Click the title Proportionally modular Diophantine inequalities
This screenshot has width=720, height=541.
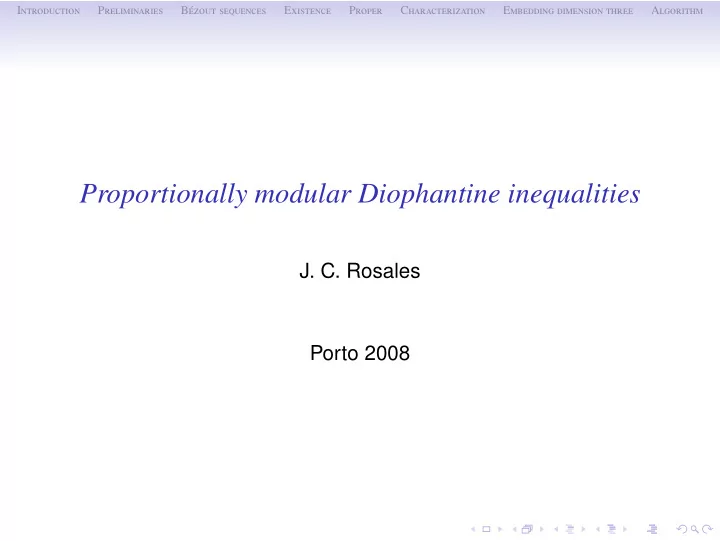360,194
